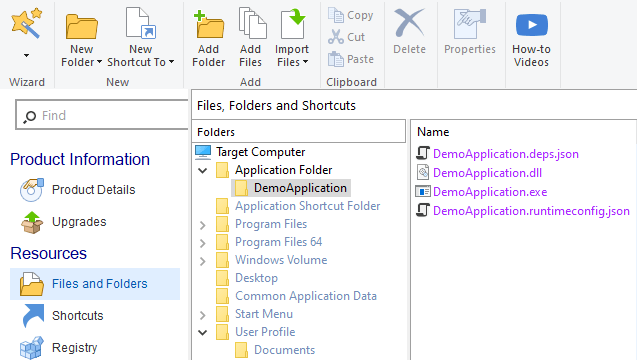Select User Profile folder
Image resolution: width=637 pixels, height=360 pixels.
point(265,332)
